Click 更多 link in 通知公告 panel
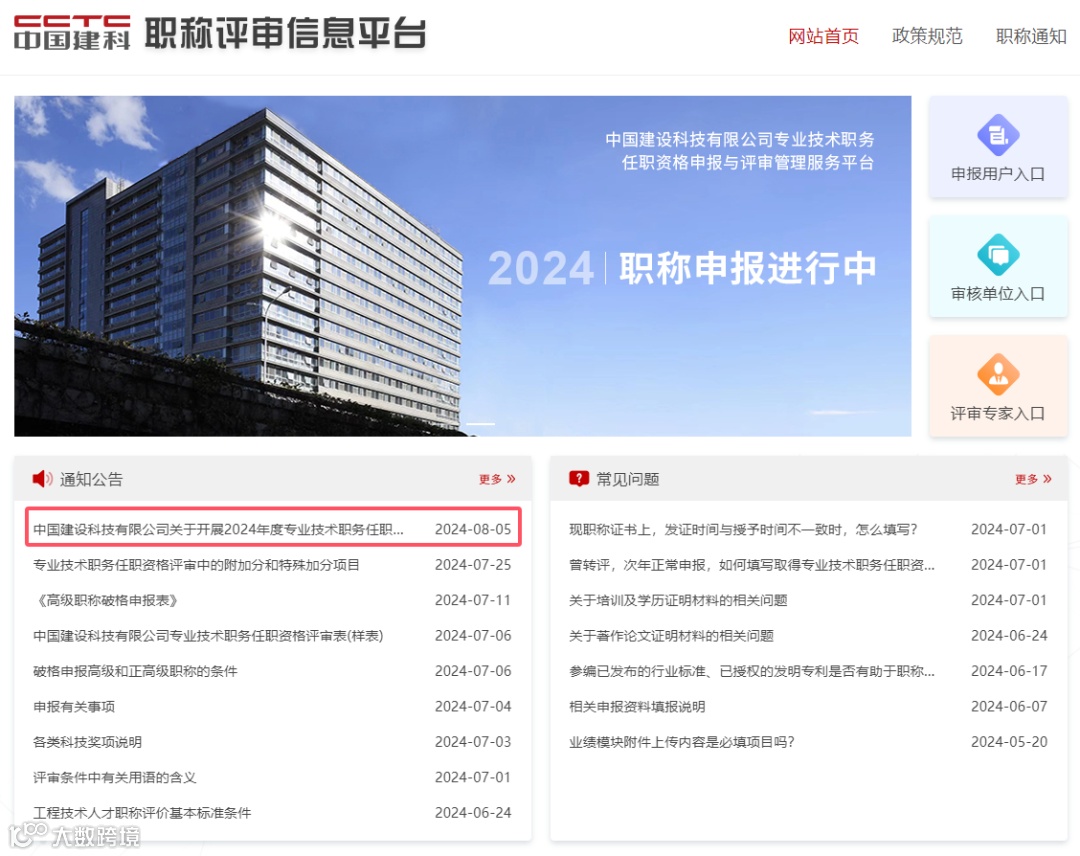Viewport: 1080px width, 856px height. [497, 479]
